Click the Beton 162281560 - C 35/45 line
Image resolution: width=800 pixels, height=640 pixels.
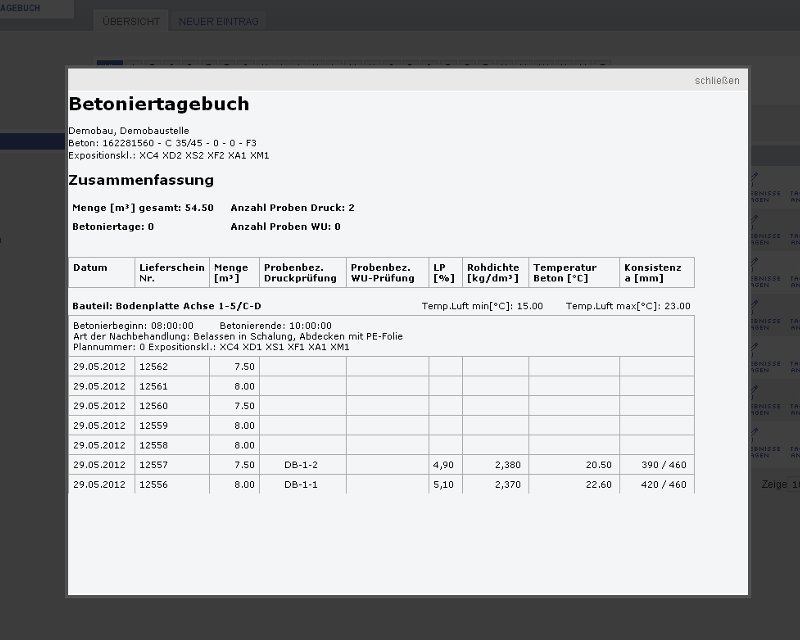tap(162, 143)
